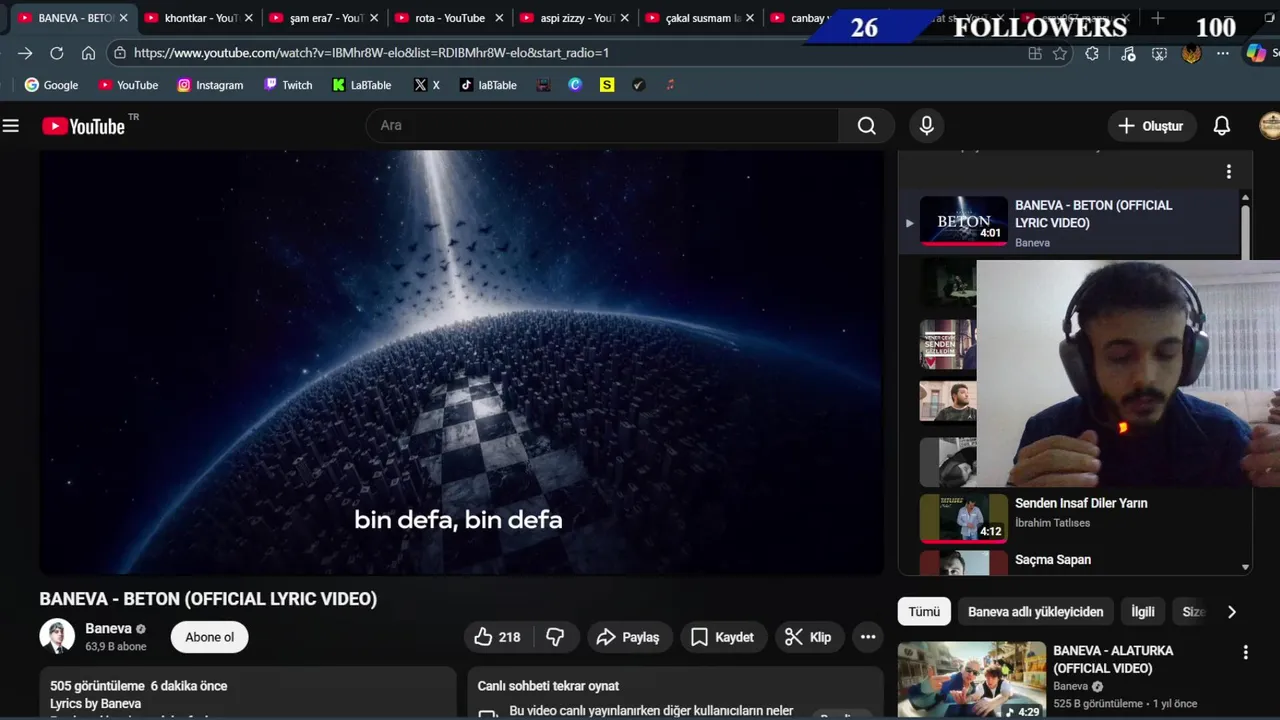Add this page to favorites with the star icon
The width and height of the screenshot is (1280, 720).
pos(1060,54)
